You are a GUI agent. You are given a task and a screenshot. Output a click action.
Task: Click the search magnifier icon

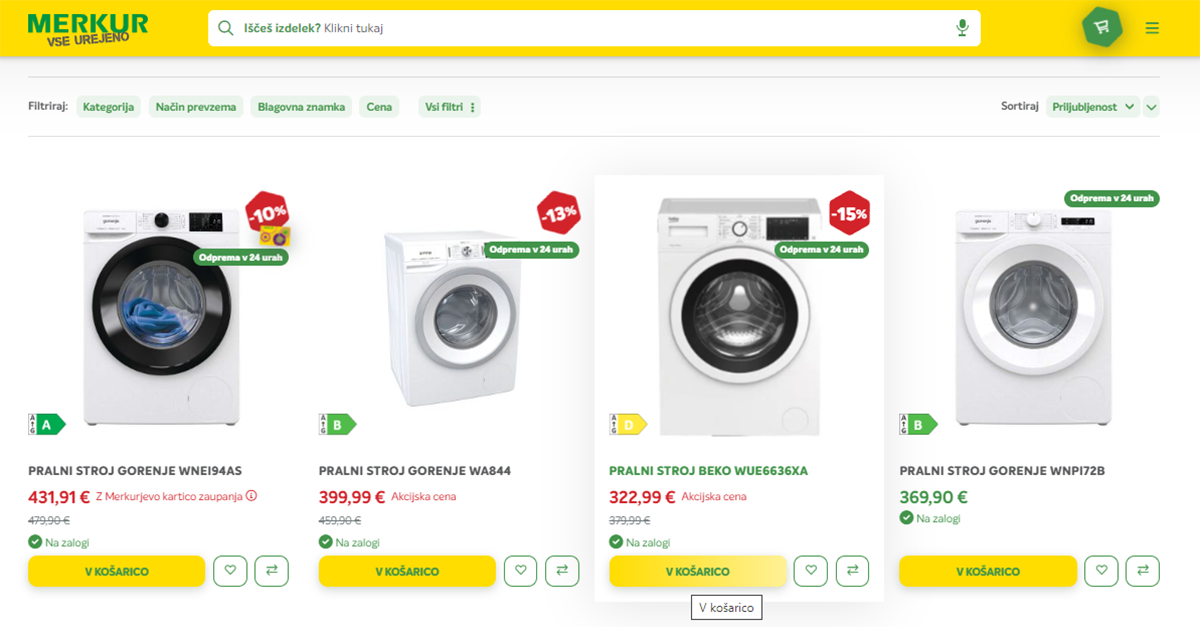pos(226,28)
